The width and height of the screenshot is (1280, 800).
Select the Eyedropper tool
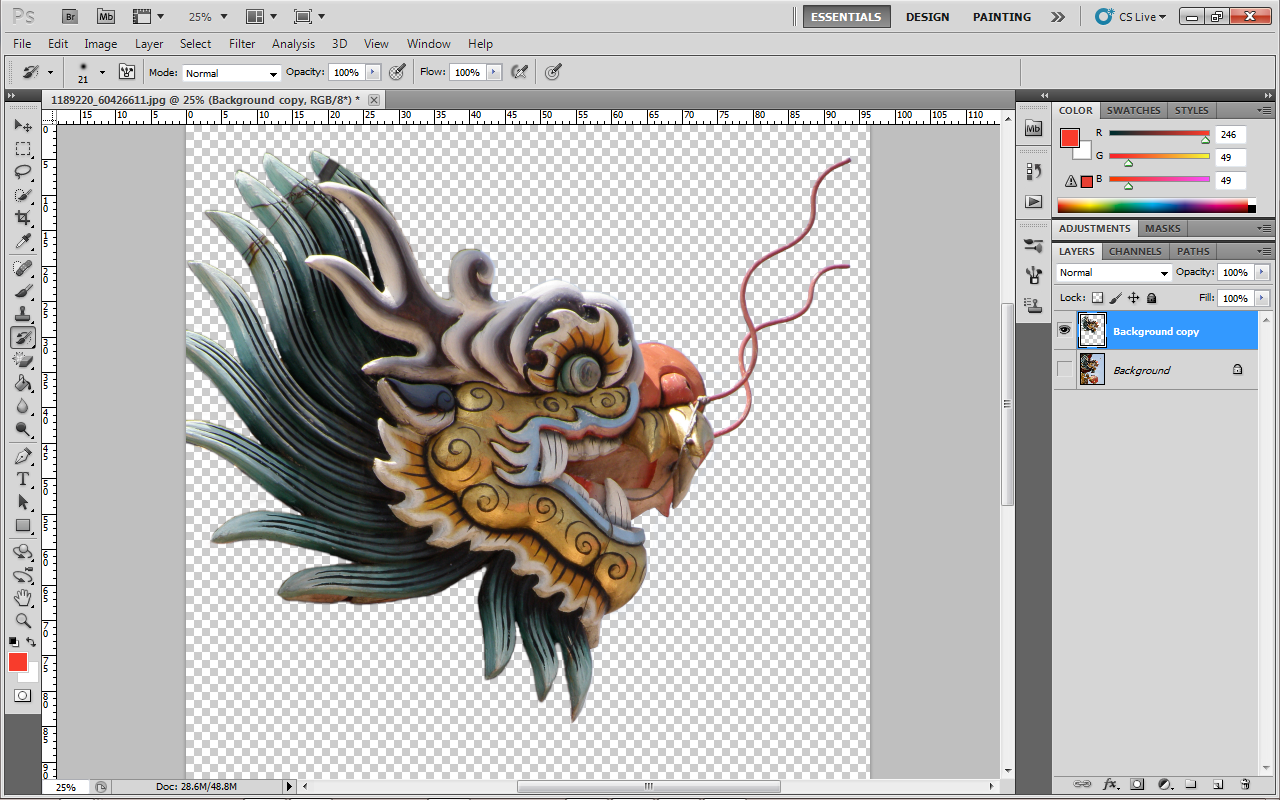pyautogui.click(x=23, y=241)
